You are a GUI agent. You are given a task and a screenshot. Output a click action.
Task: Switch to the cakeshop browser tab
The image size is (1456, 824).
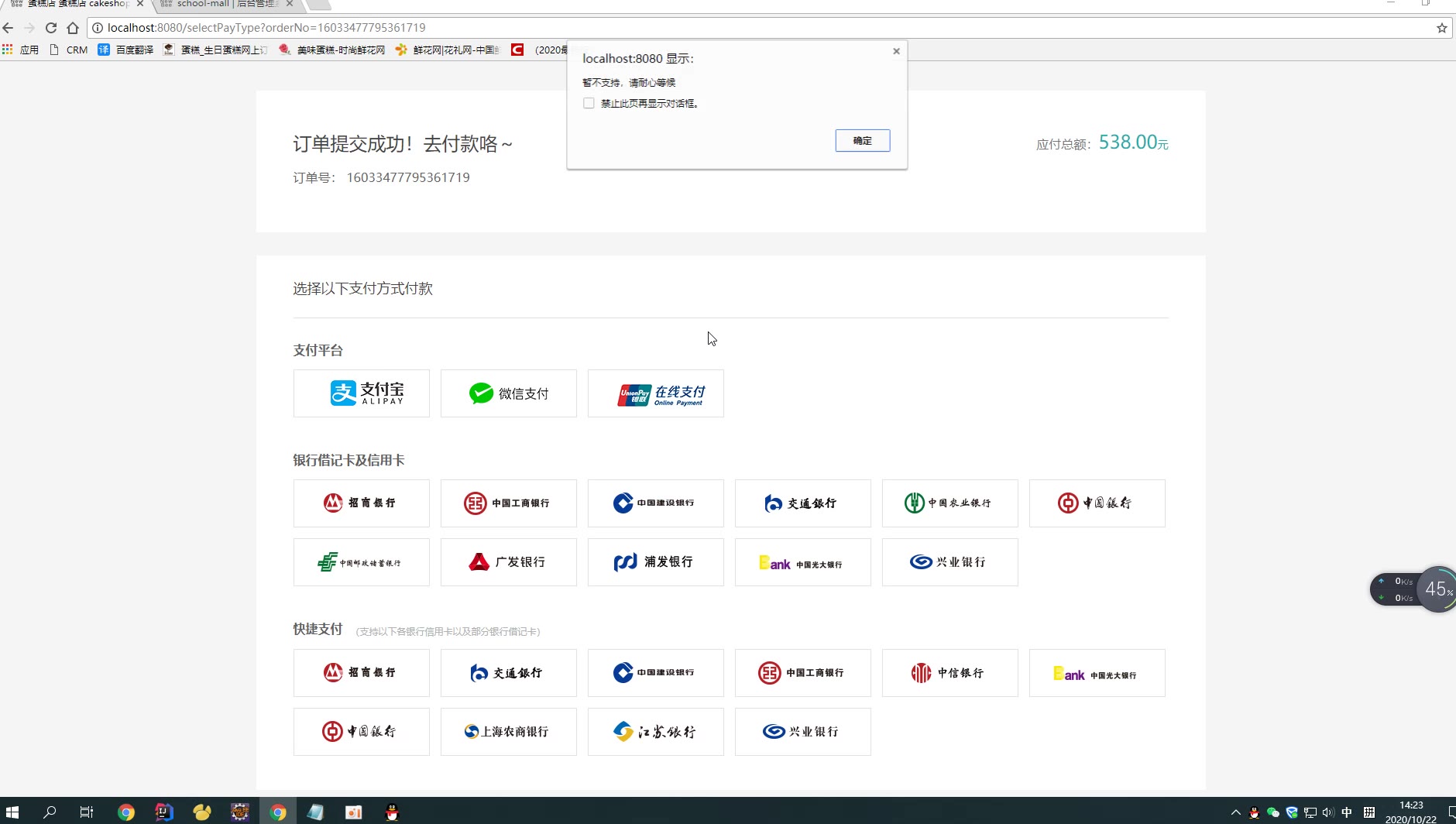click(x=76, y=5)
